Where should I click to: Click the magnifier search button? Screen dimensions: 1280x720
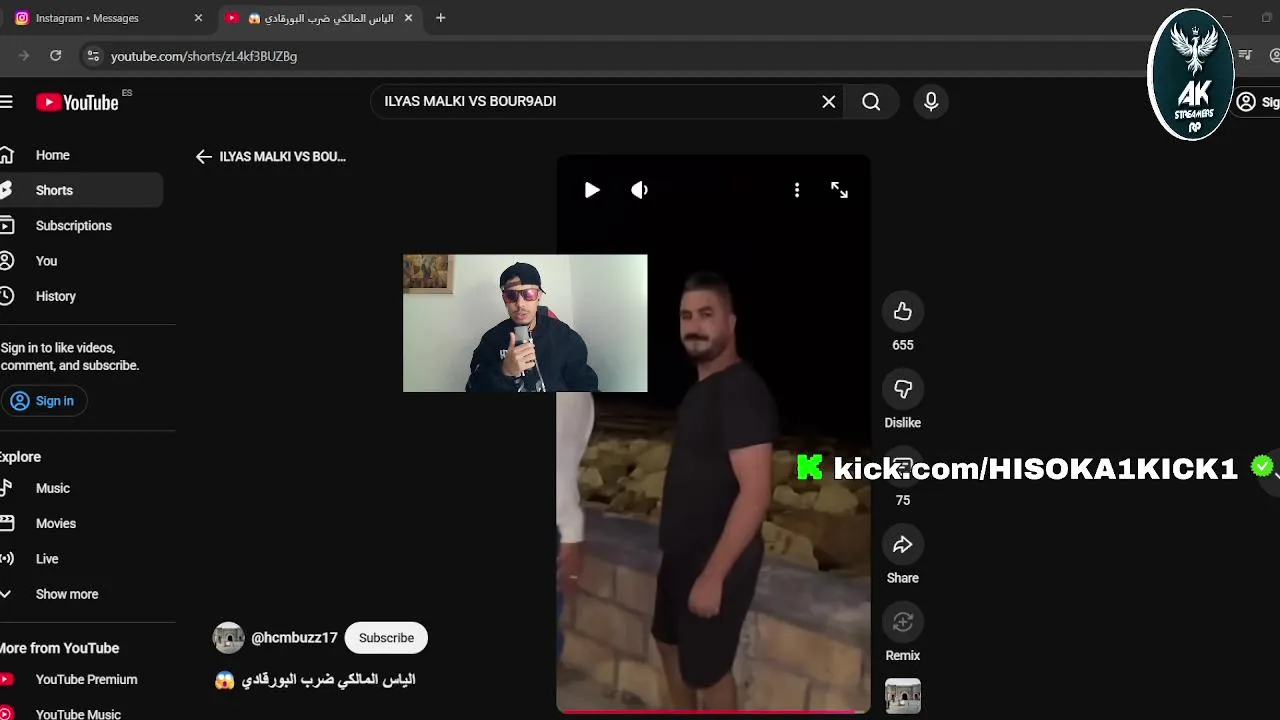tap(871, 101)
